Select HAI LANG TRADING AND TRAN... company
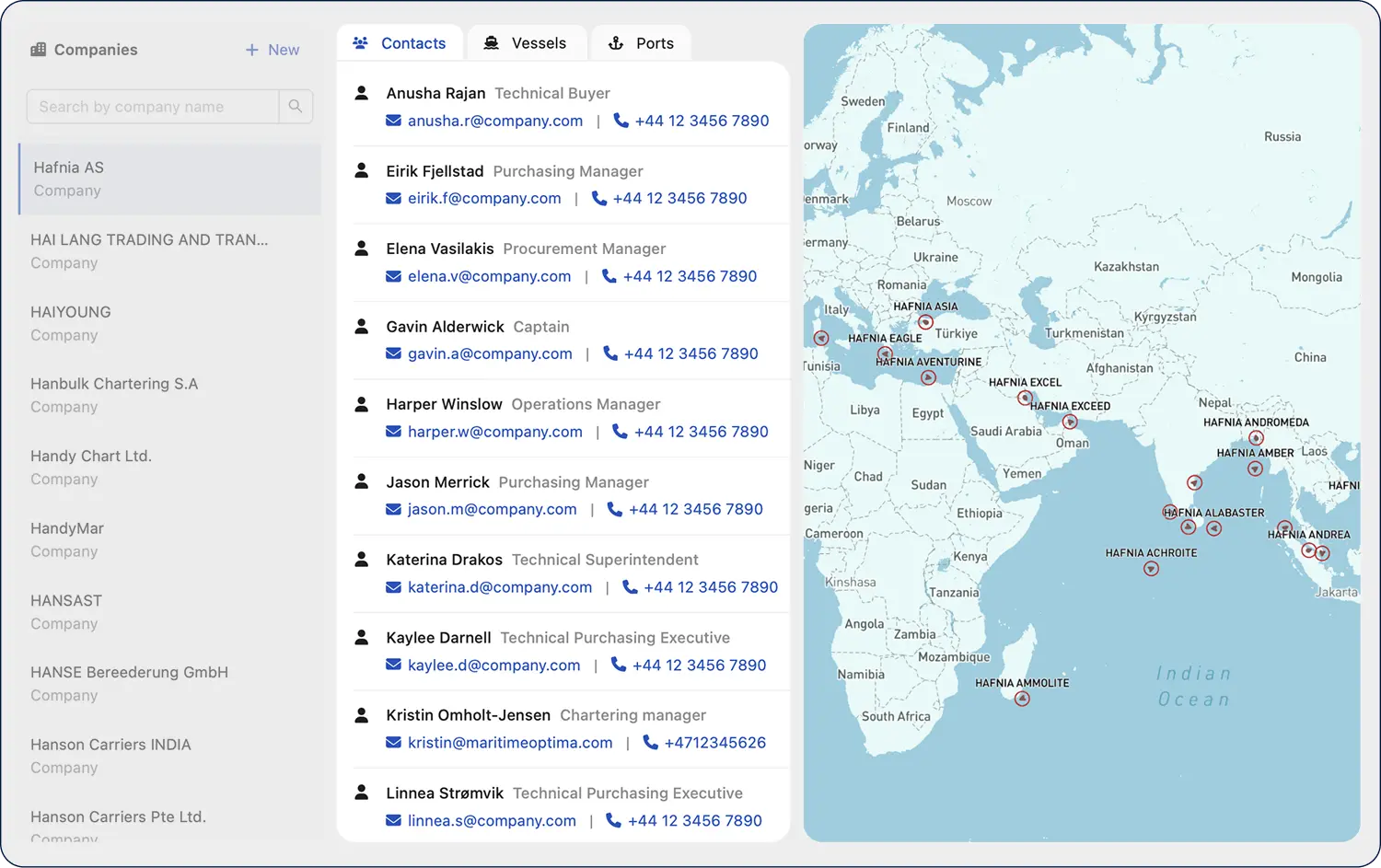The height and width of the screenshot is (868, 1381). pos(170,251)
